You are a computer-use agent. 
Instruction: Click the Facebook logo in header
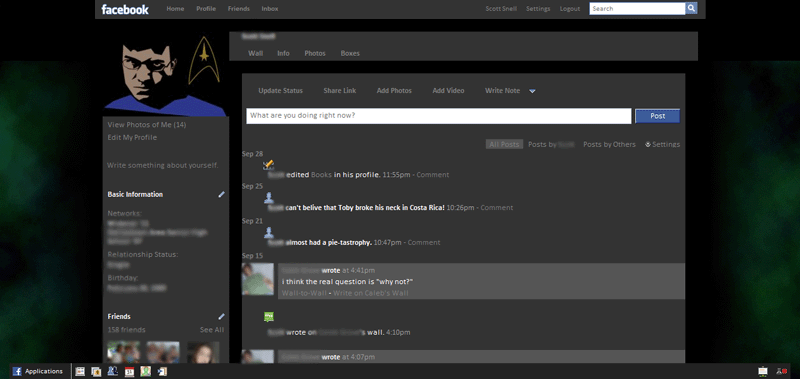(125, 9)
